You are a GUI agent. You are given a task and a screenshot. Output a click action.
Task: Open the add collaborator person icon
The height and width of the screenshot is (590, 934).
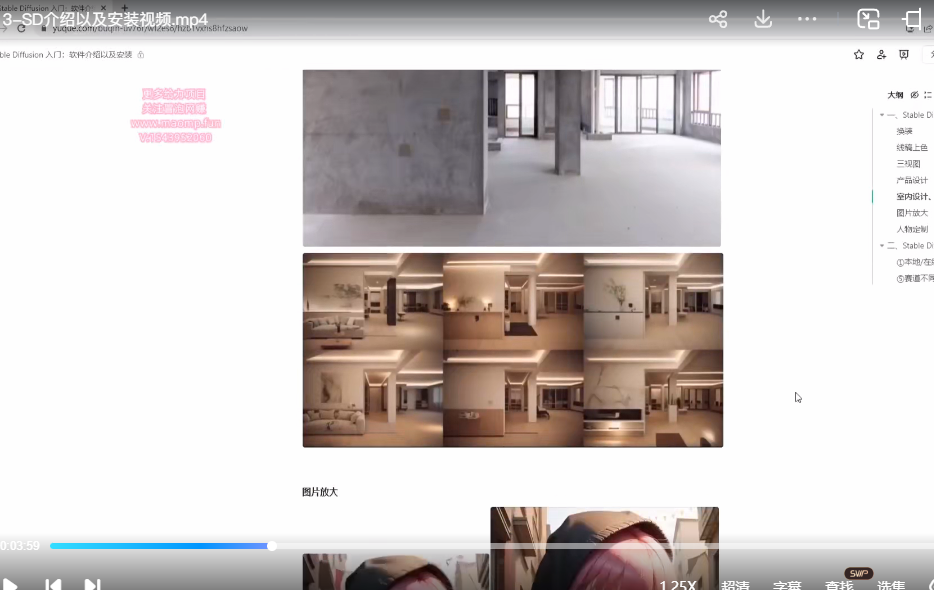tap(882, 55)
